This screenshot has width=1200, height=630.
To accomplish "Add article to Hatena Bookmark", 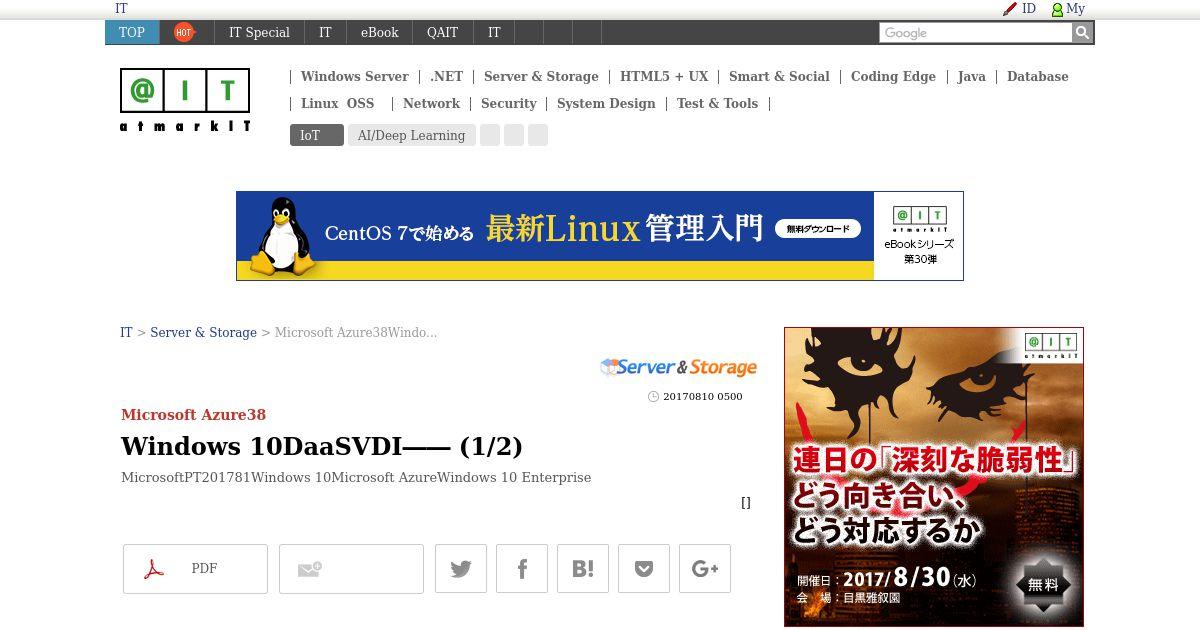I will click(x=583, y=569).
